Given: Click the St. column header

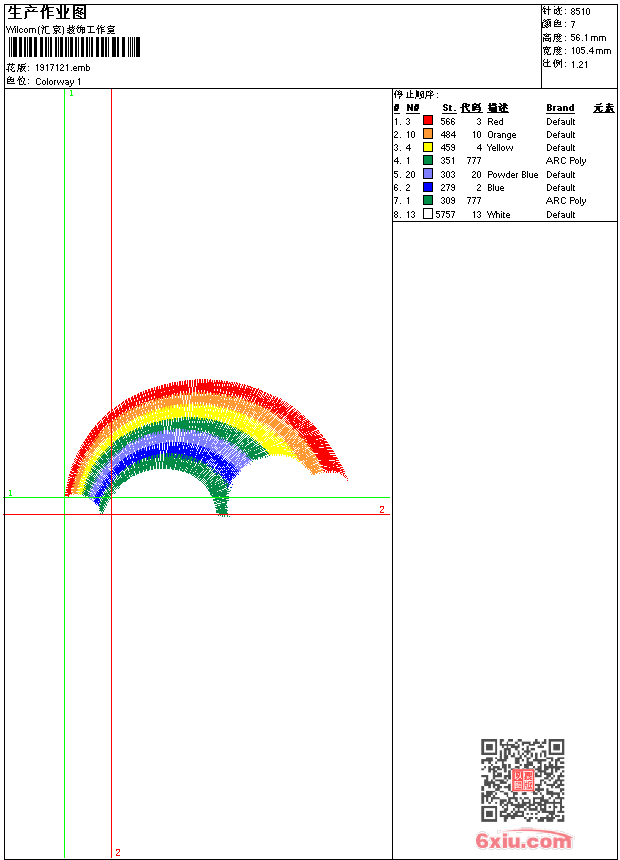Looking at the screenshot, I should 448,108.
